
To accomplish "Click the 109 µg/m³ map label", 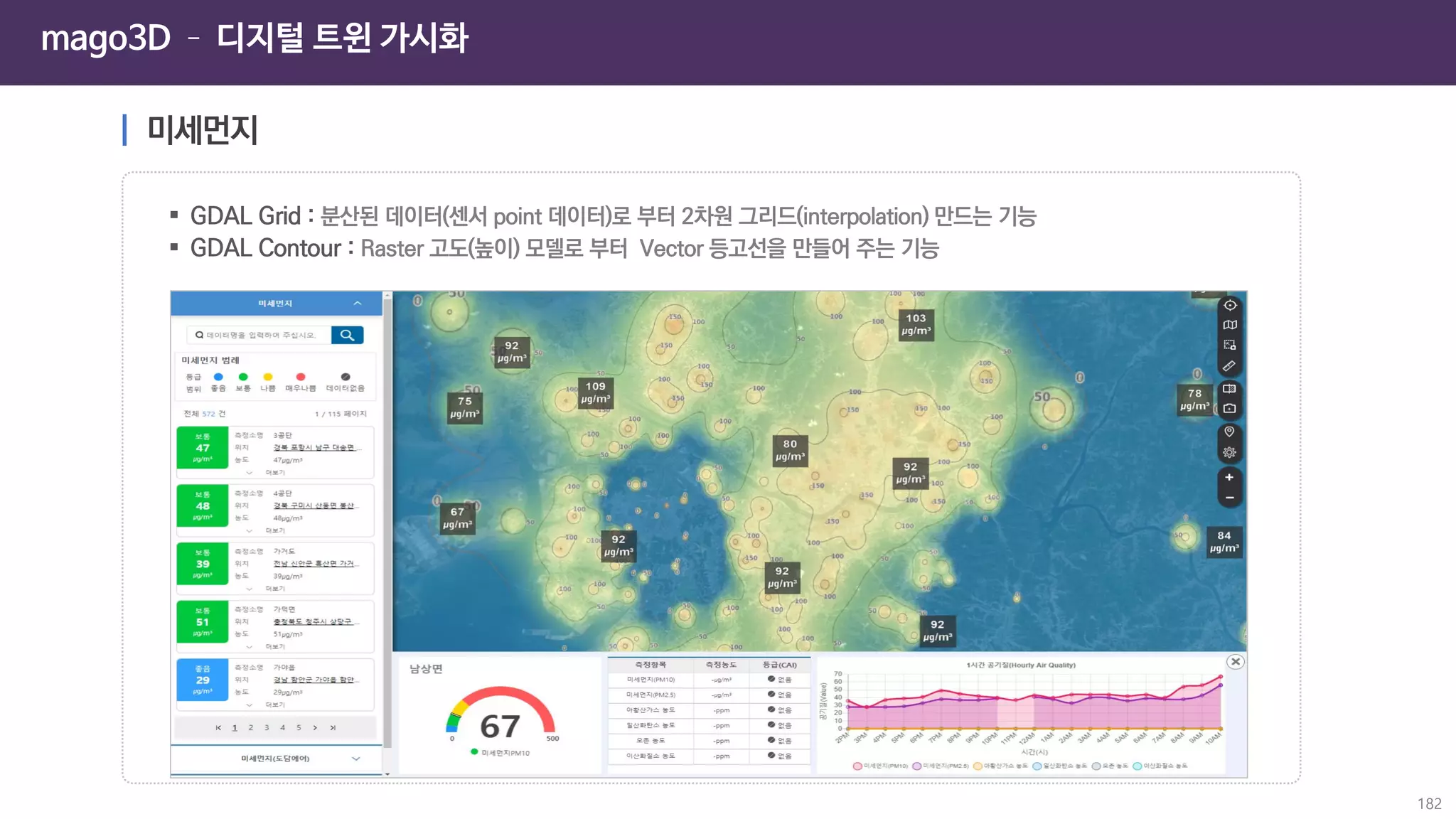I will coord(596,392).
